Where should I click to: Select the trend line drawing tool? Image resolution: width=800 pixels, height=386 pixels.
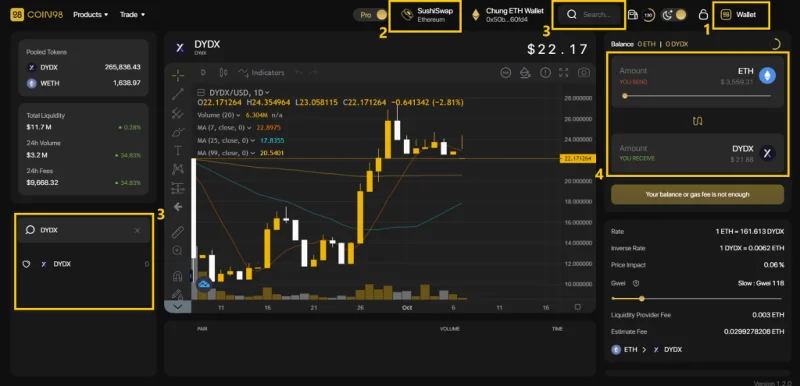[178, 94]
